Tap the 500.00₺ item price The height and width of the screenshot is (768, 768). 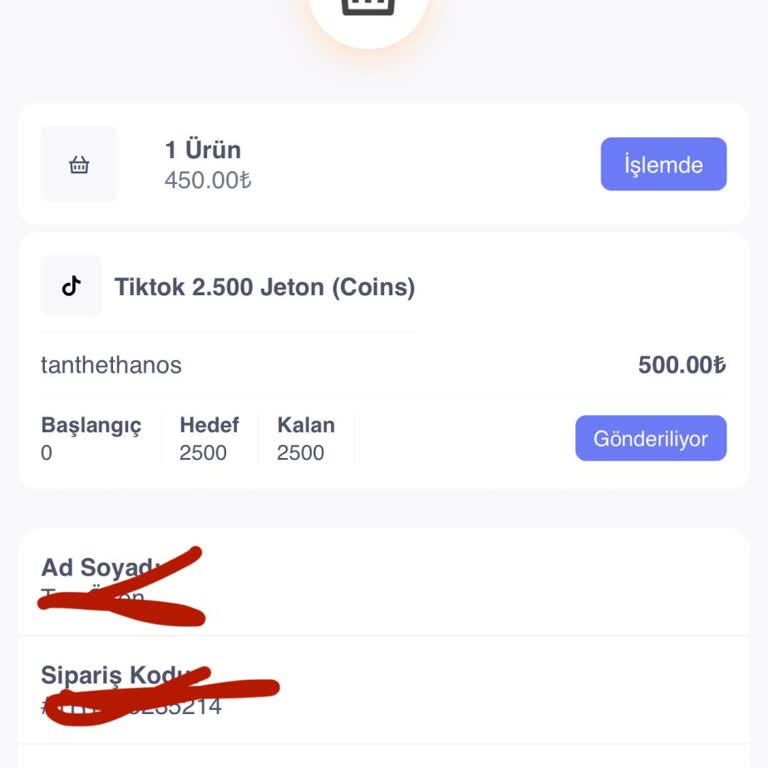681,365
